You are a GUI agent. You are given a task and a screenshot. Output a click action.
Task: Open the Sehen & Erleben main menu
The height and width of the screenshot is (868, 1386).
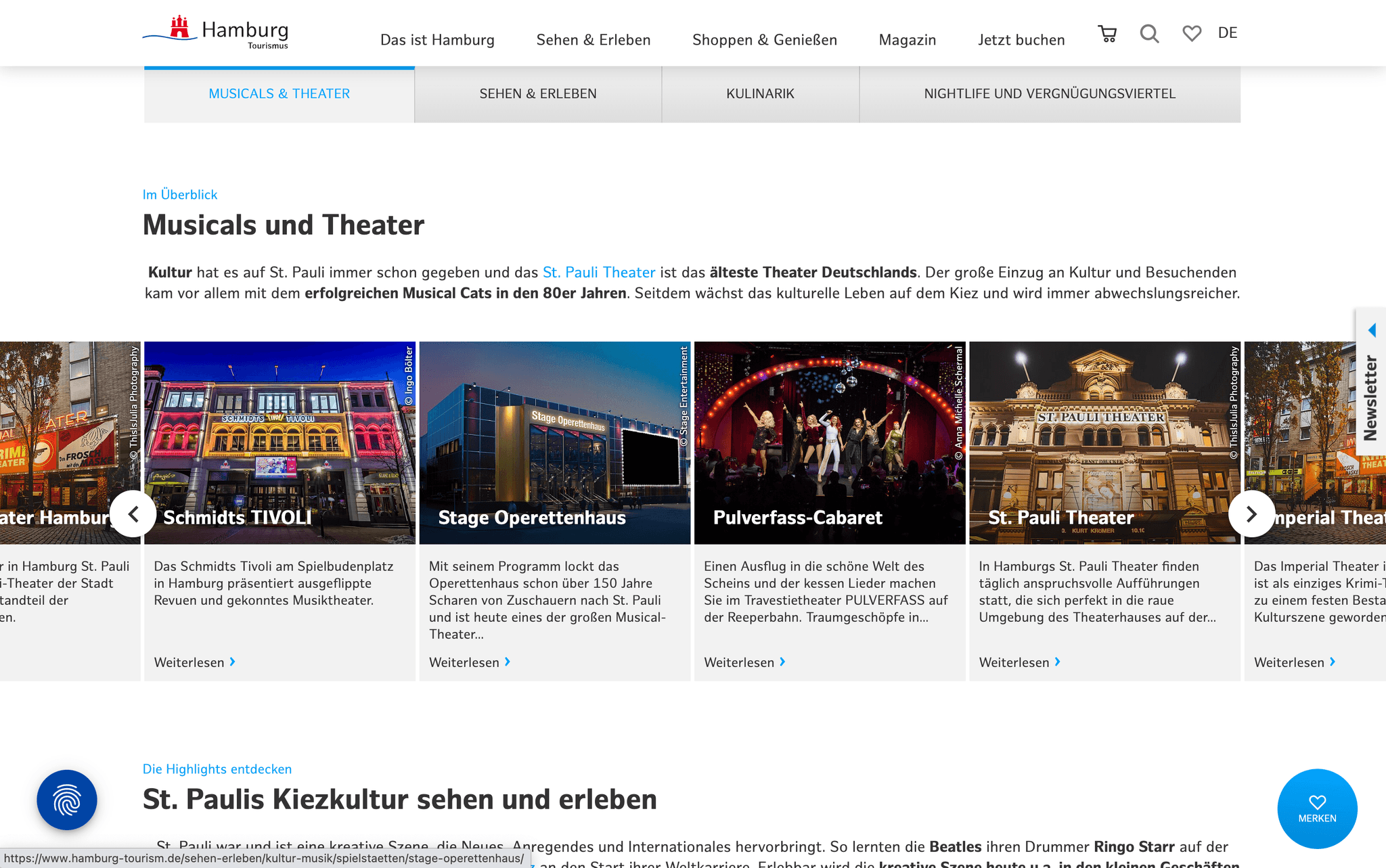(593, 40)
